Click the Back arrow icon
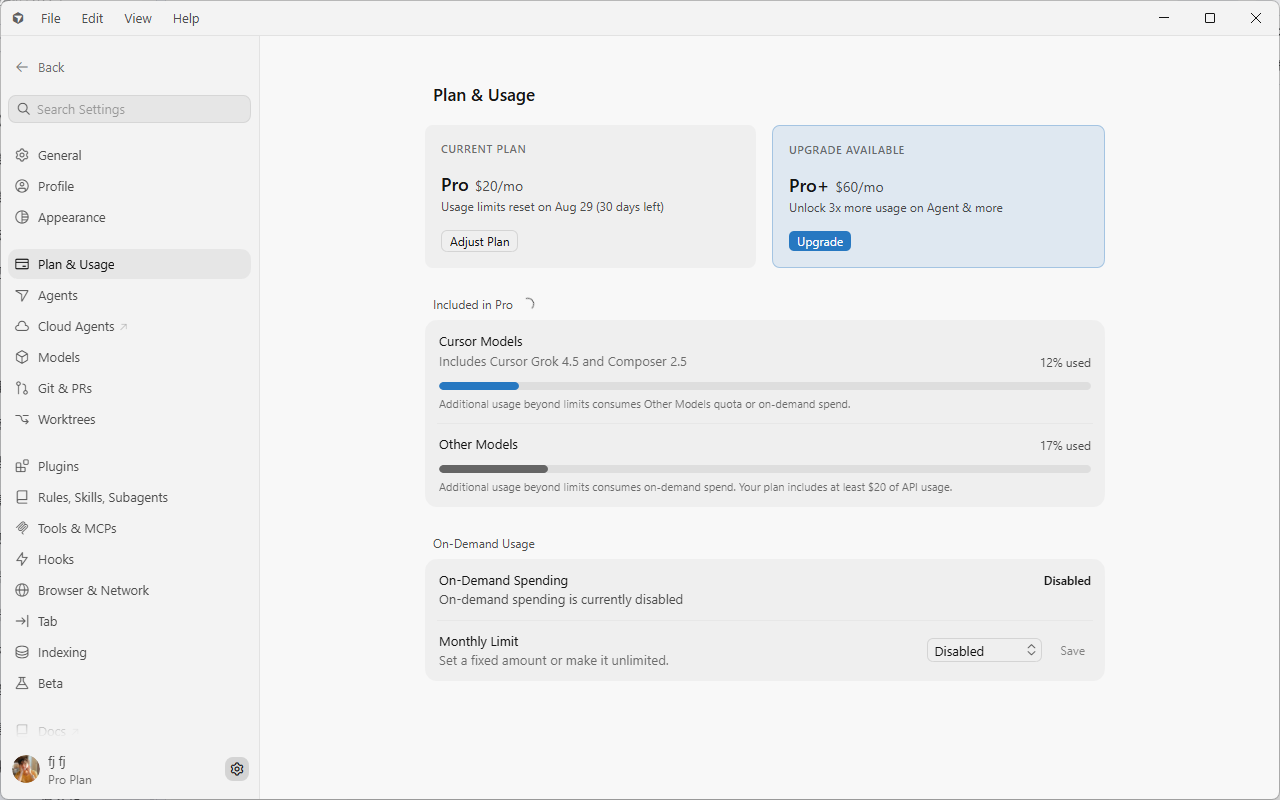This screenshot has width=1280, height=800. point(22,67)
